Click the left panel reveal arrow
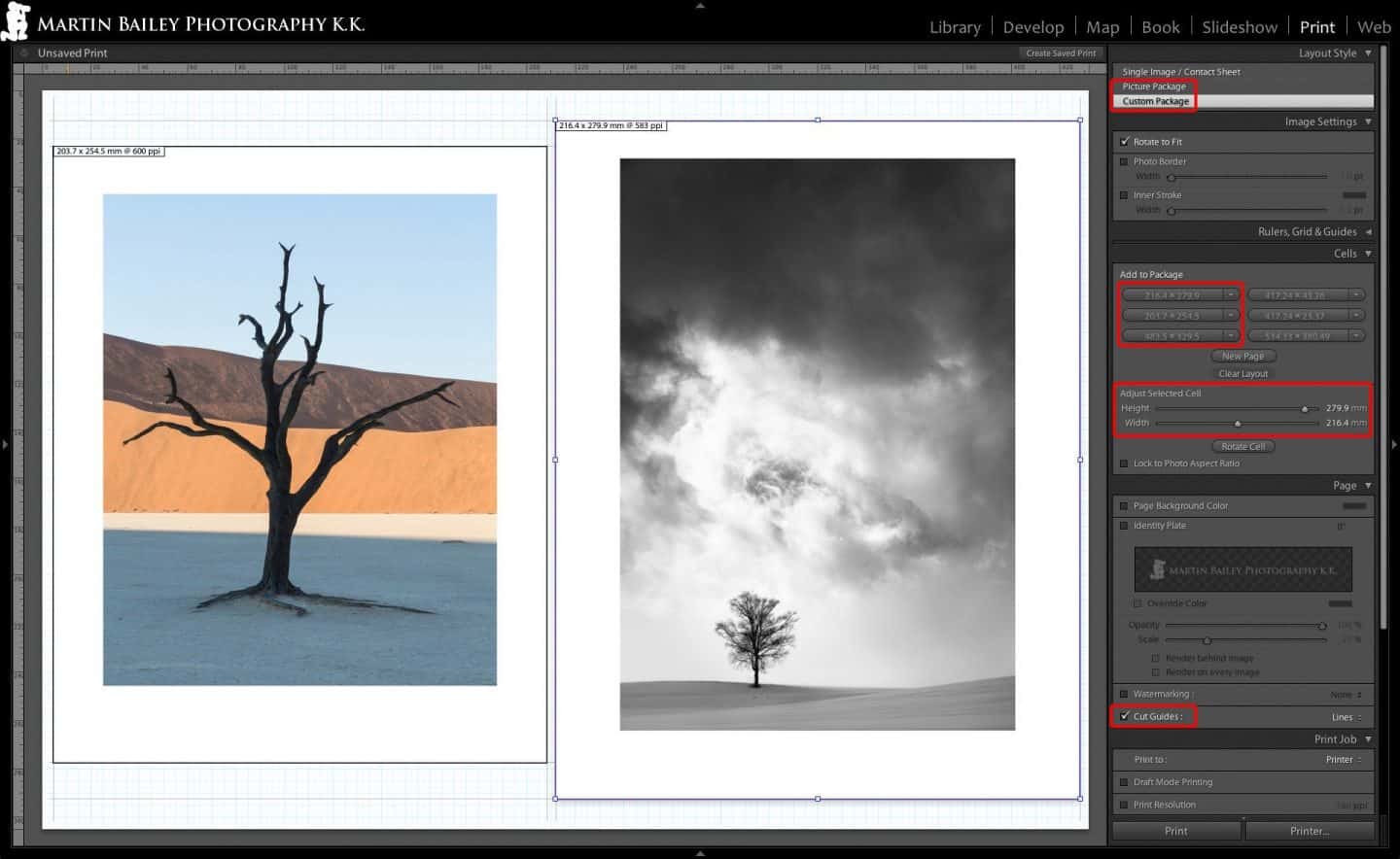This screenshot has width=1400, height=859. tap(5, 444)
